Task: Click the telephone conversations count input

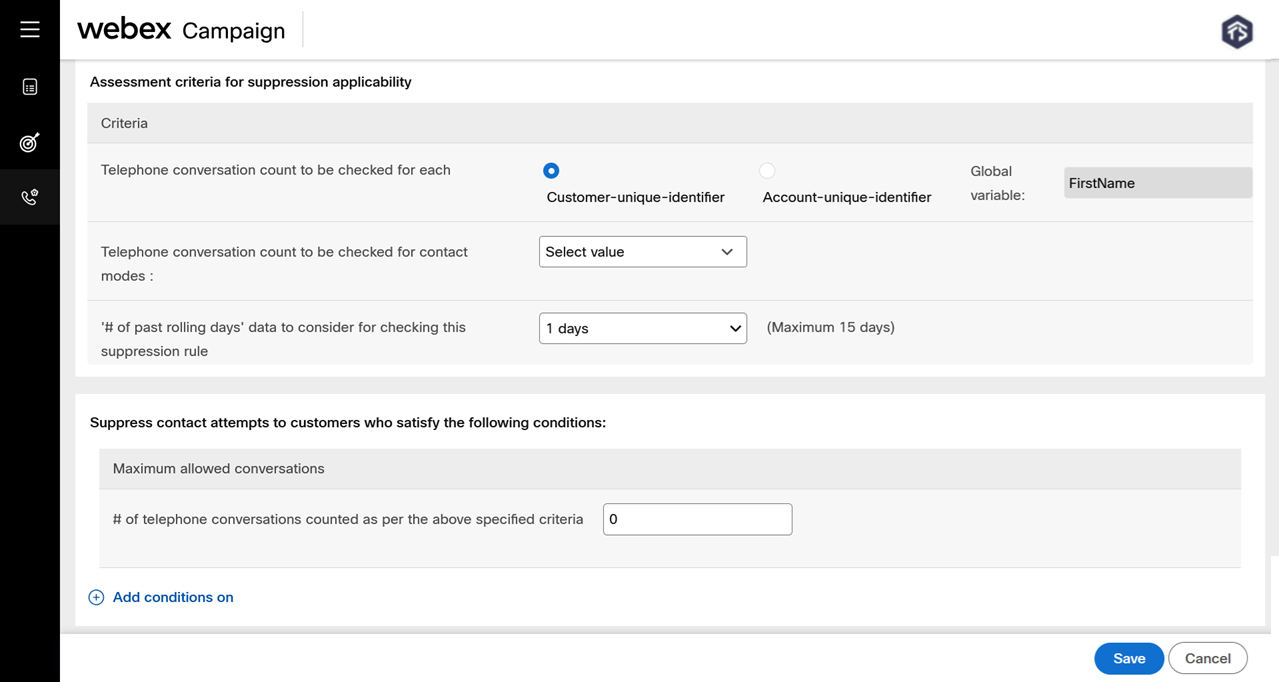Action: pos(698,519)
